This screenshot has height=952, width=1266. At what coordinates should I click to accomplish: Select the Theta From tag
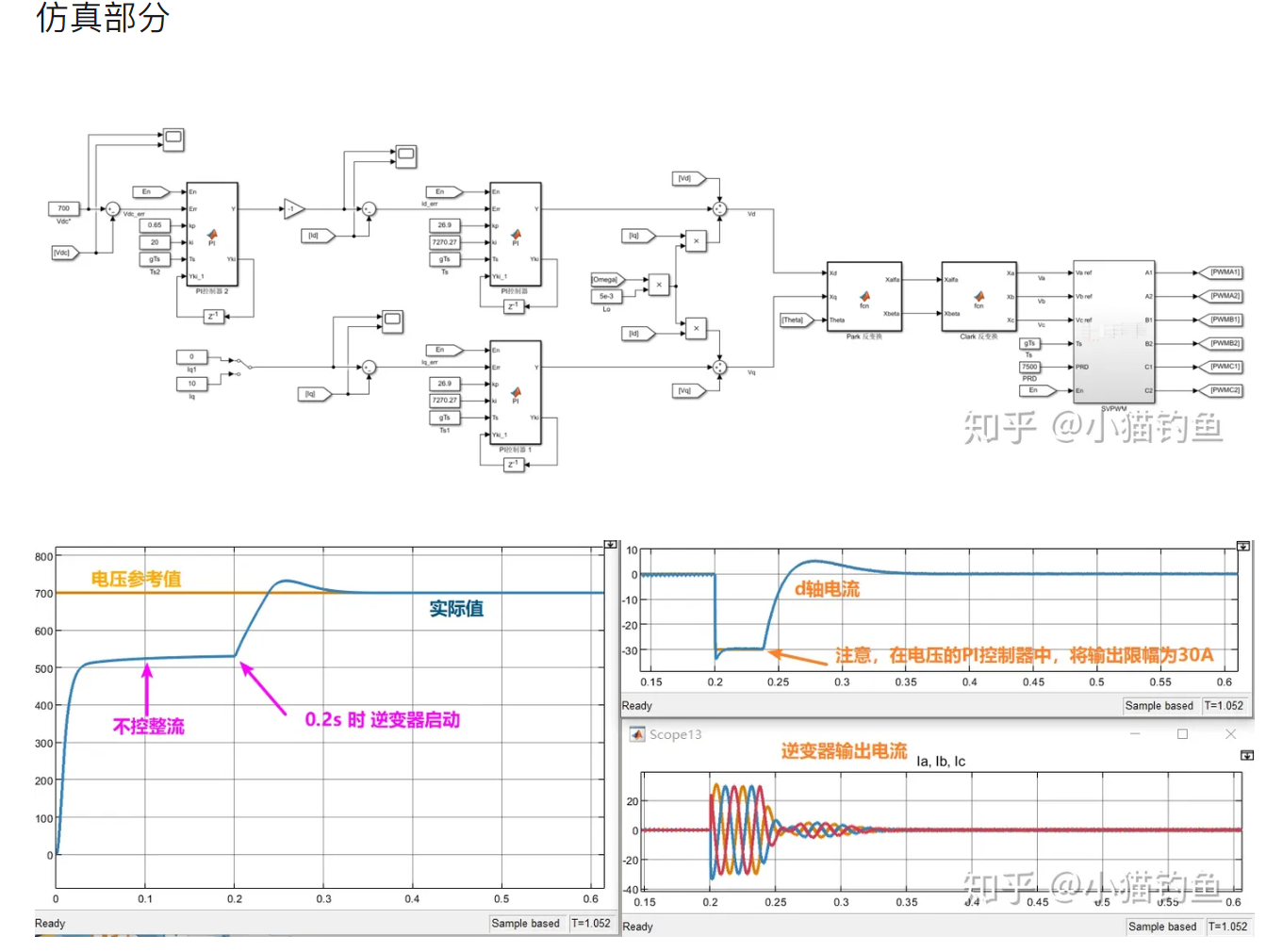793,320
